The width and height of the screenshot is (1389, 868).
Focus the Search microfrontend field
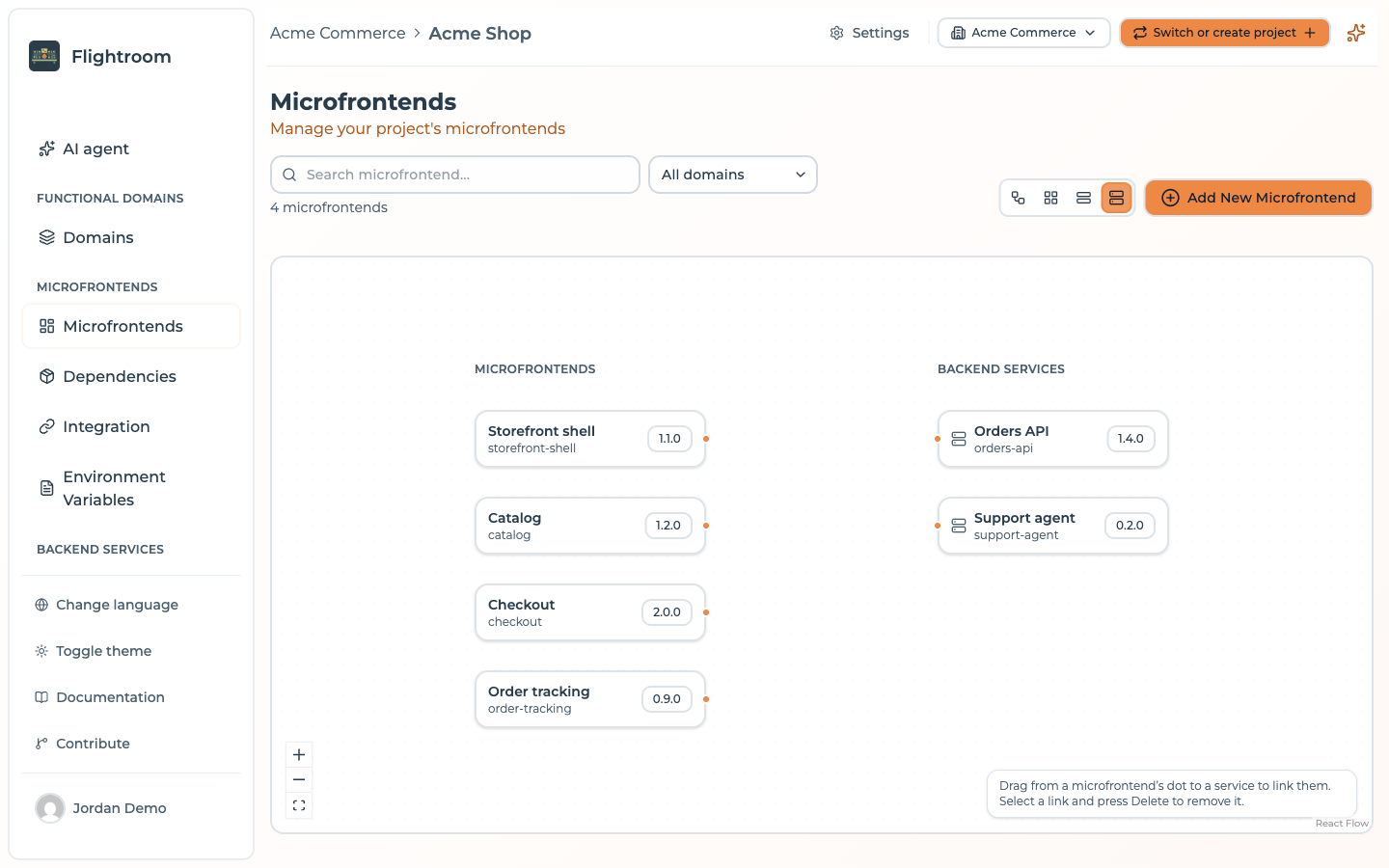455,175
